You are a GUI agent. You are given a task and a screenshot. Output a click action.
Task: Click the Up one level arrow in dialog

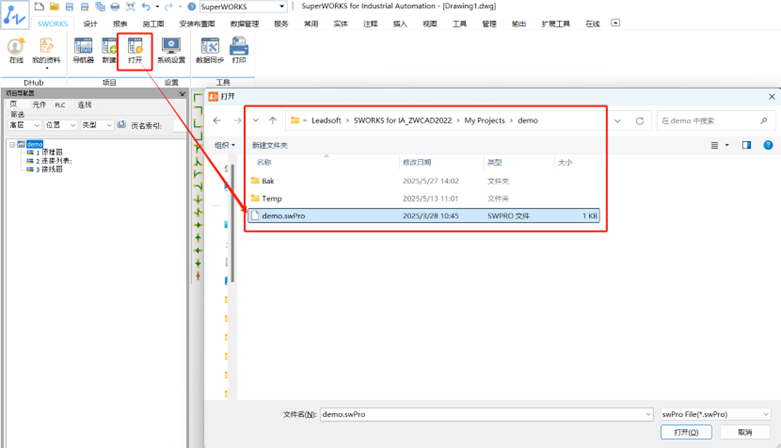pos(272,121)
